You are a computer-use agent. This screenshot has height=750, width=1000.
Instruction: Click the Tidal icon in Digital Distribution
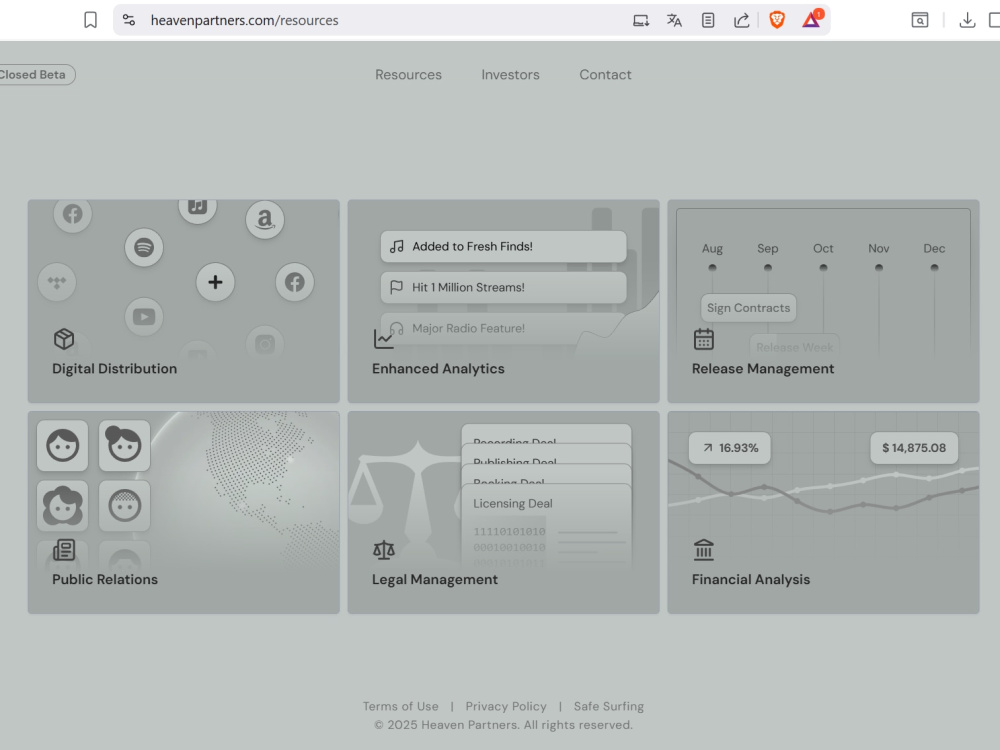tap(57, 282)
